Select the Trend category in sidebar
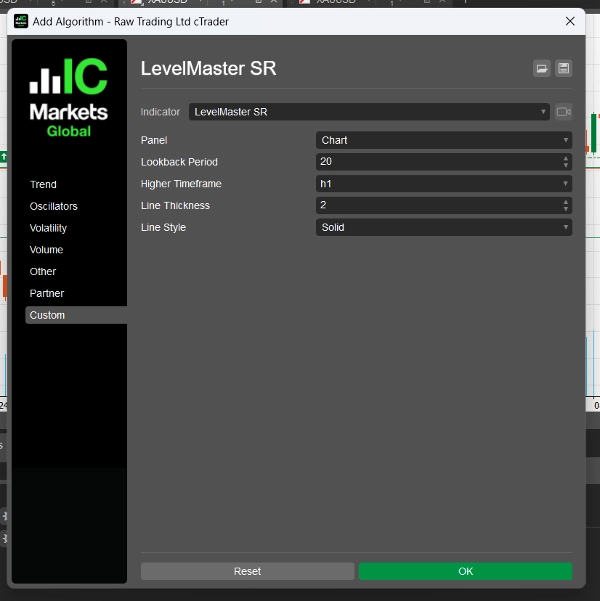Screen dimensions: 600x601 click(44, 184)
